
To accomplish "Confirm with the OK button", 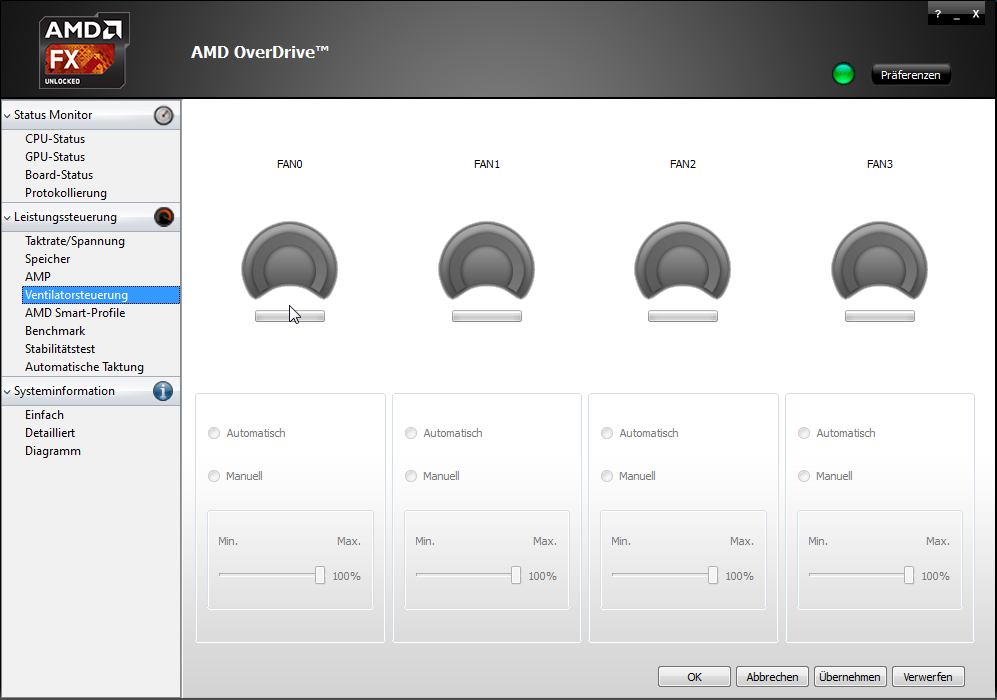I will click(x=694, y=677).
